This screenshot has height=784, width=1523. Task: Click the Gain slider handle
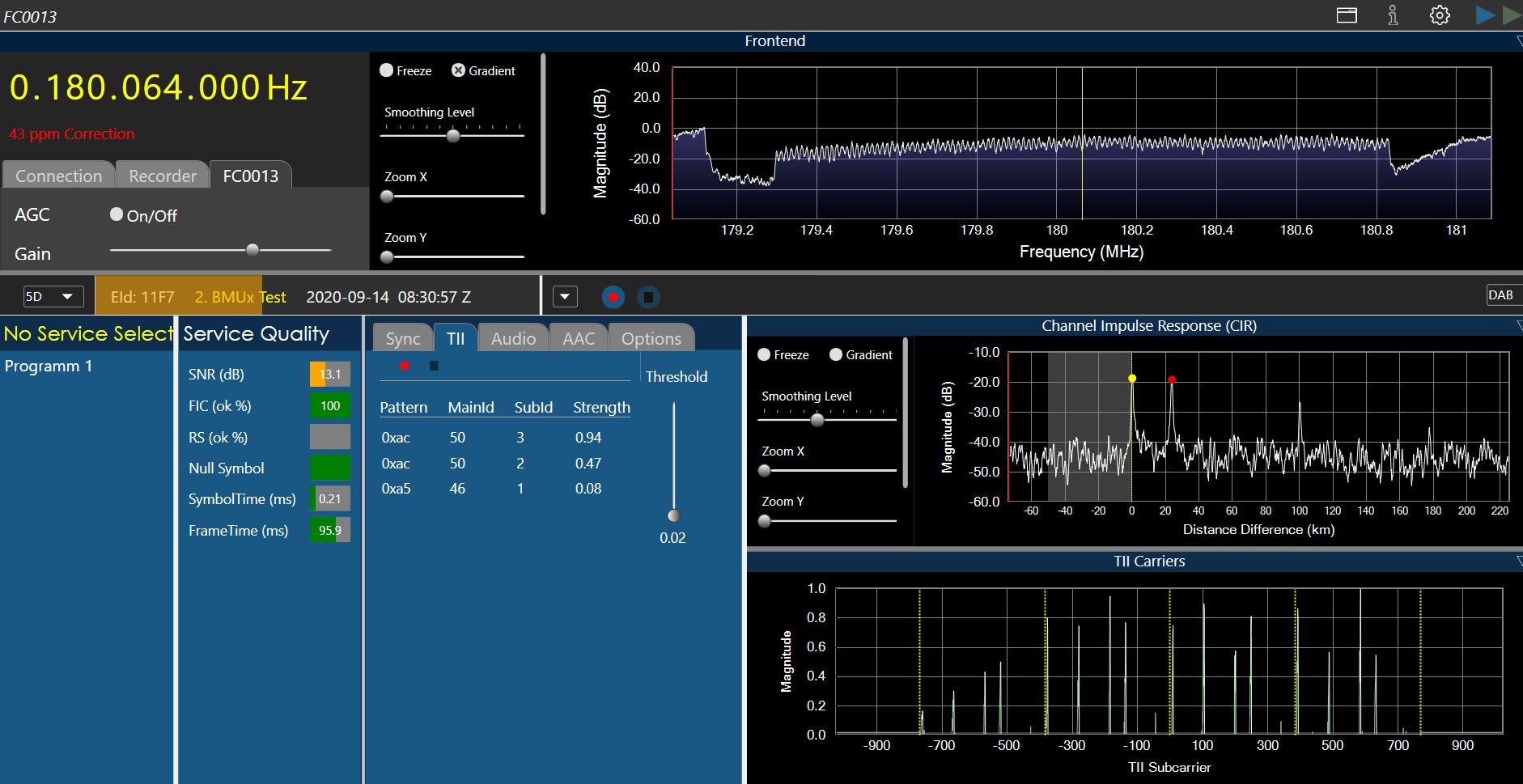point(252,250)
